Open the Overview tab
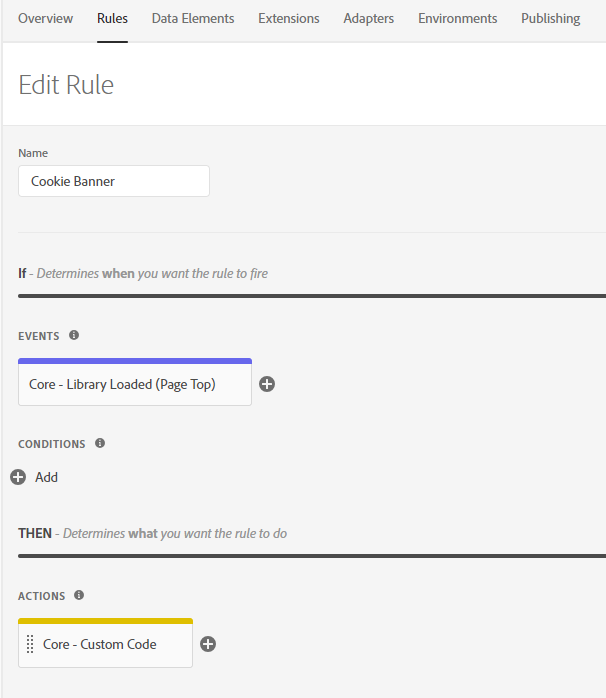 46,19
